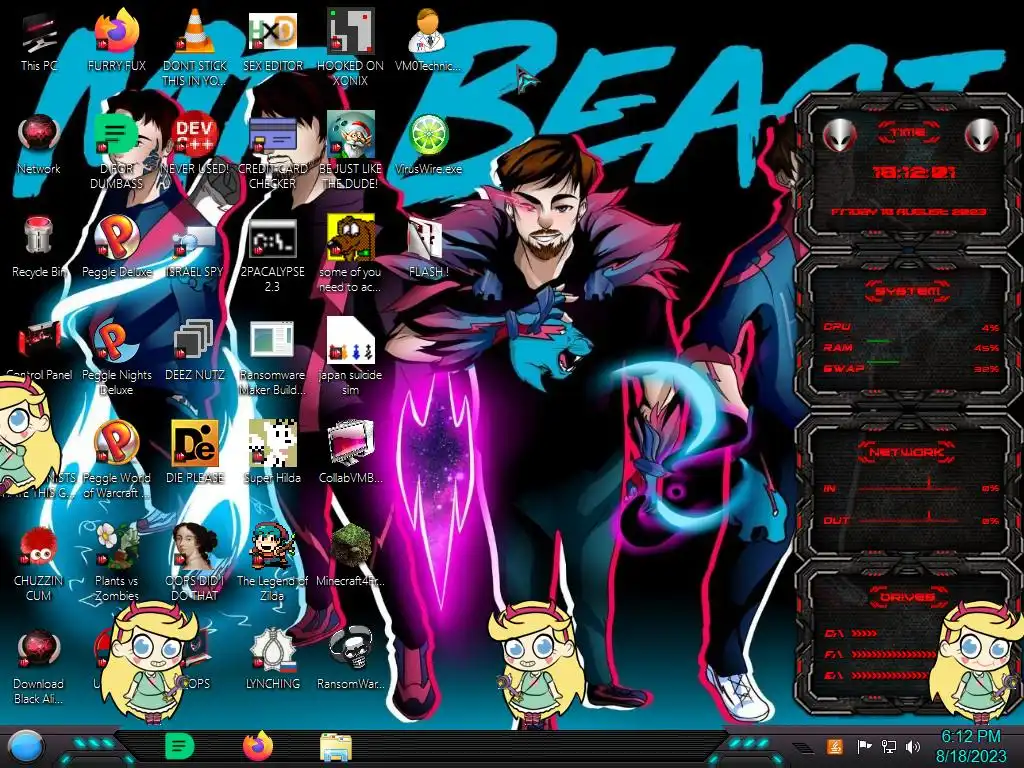Open the Action Center flag in the tray
The image size is (1024, 768).
tap(865, 746)
